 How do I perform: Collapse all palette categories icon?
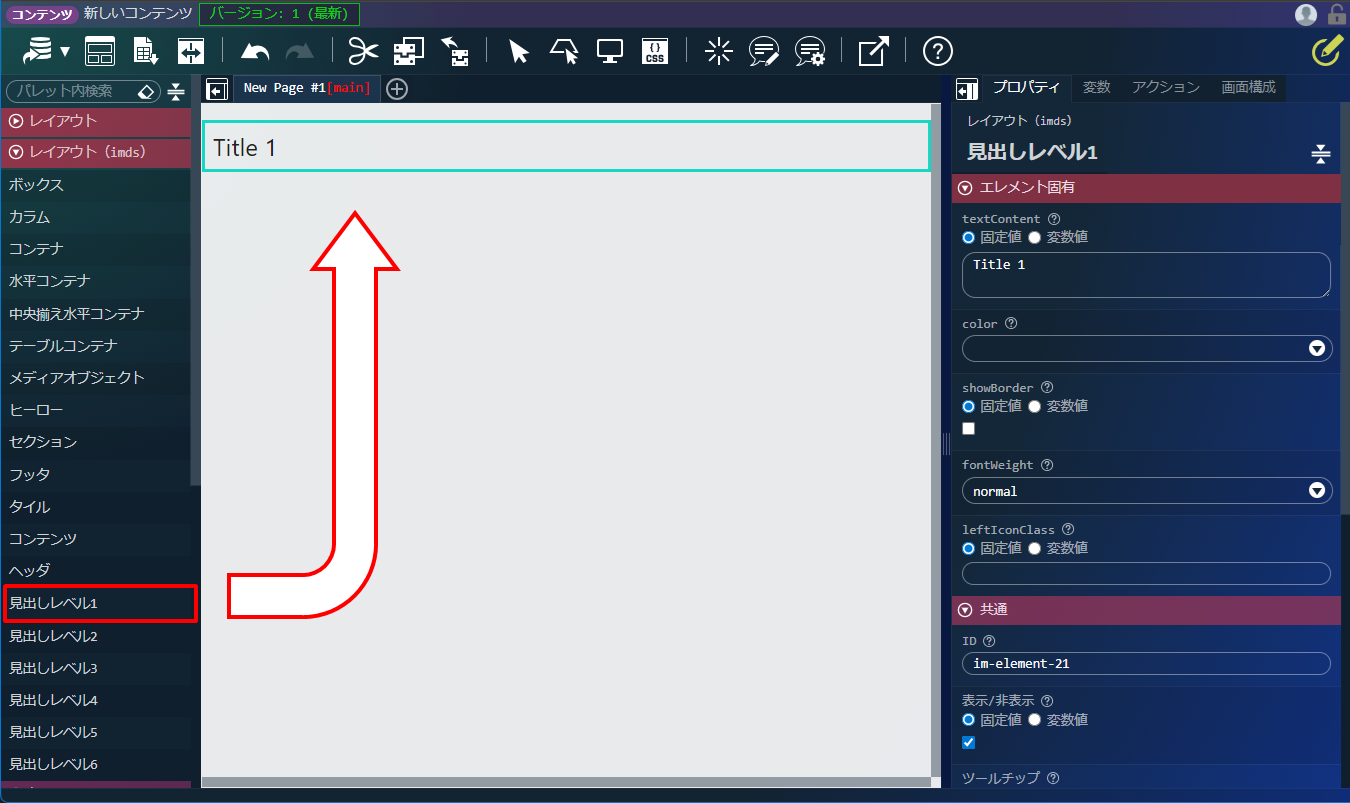177,91
